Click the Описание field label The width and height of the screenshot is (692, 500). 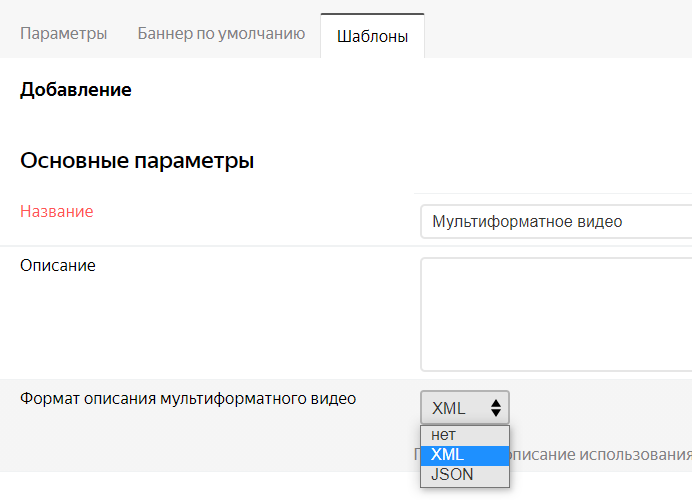click(x=58, y=265)
